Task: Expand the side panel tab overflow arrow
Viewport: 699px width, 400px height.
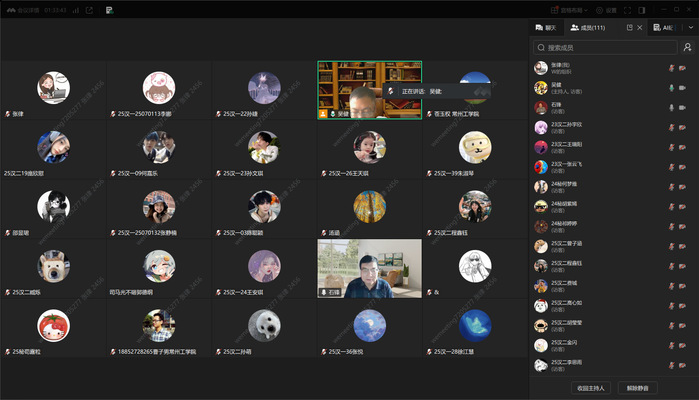Action: [x=690, y=28]
